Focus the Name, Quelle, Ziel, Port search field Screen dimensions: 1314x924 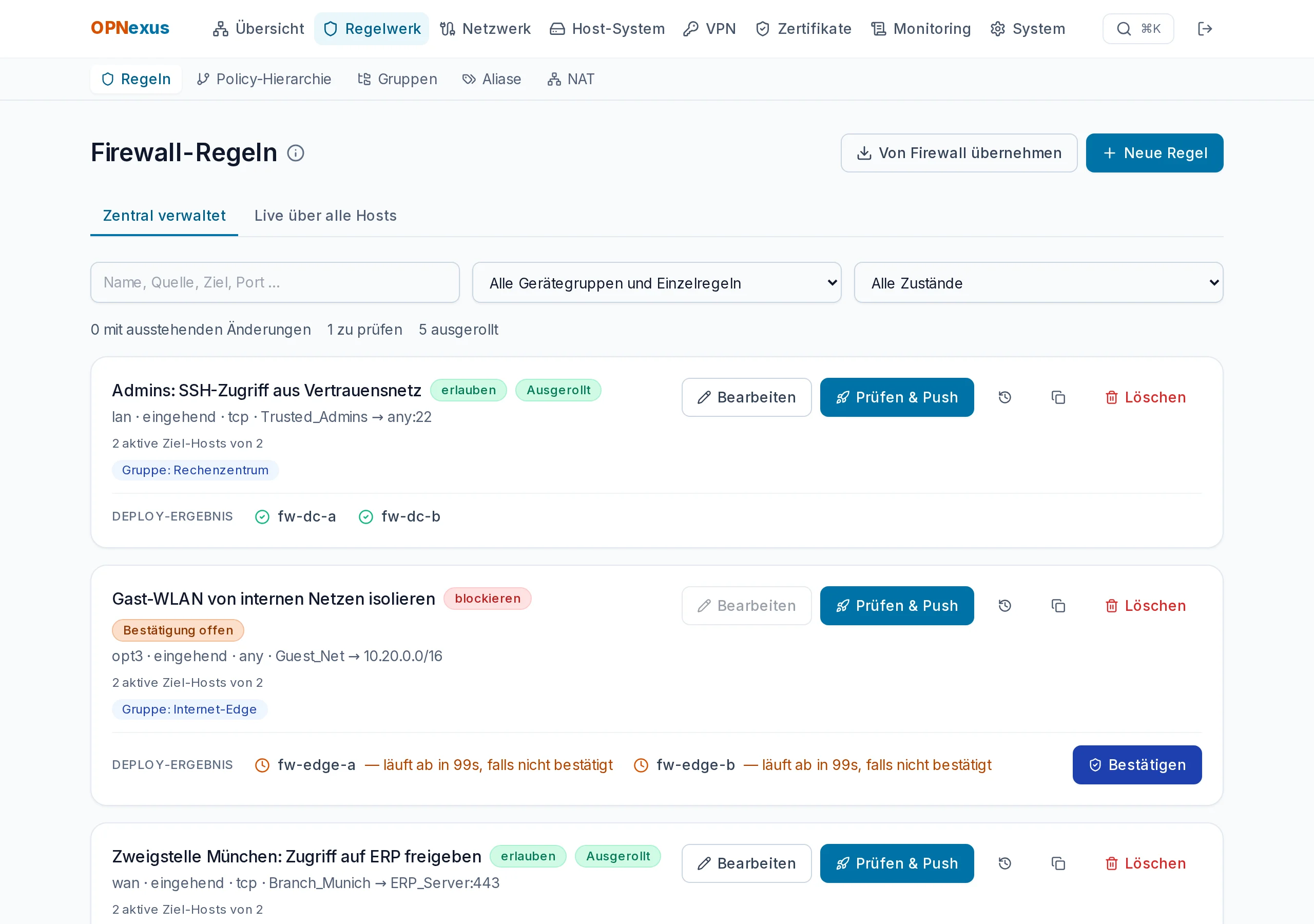click(275, 283)
